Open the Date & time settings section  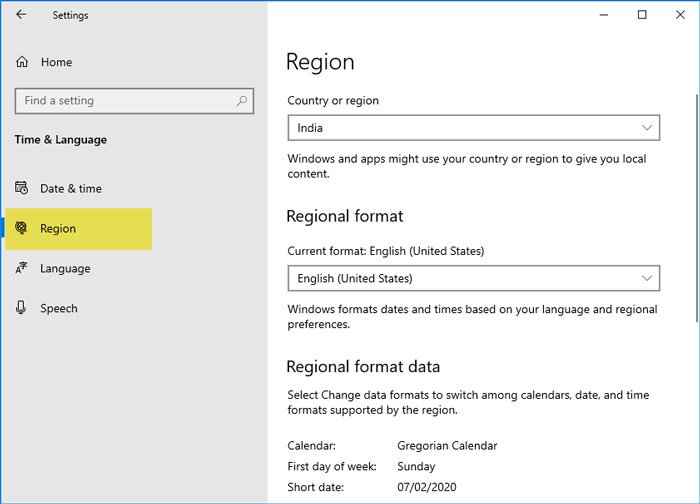[70, 188]
